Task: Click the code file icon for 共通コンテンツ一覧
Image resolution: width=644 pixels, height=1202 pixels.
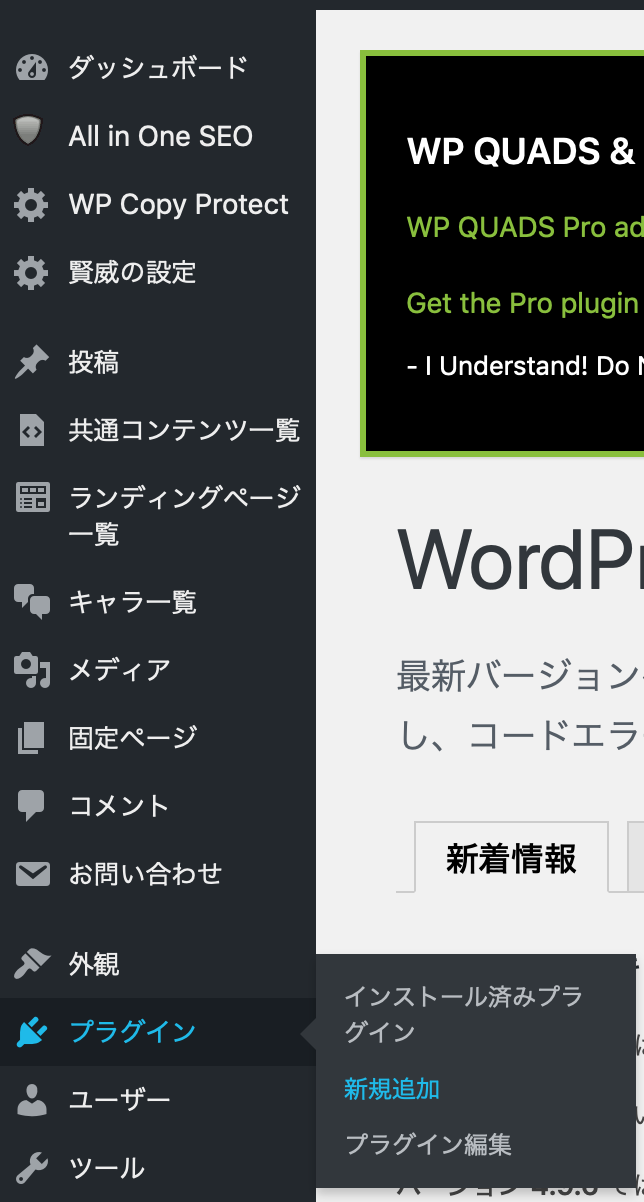Action: coord(32,430)
